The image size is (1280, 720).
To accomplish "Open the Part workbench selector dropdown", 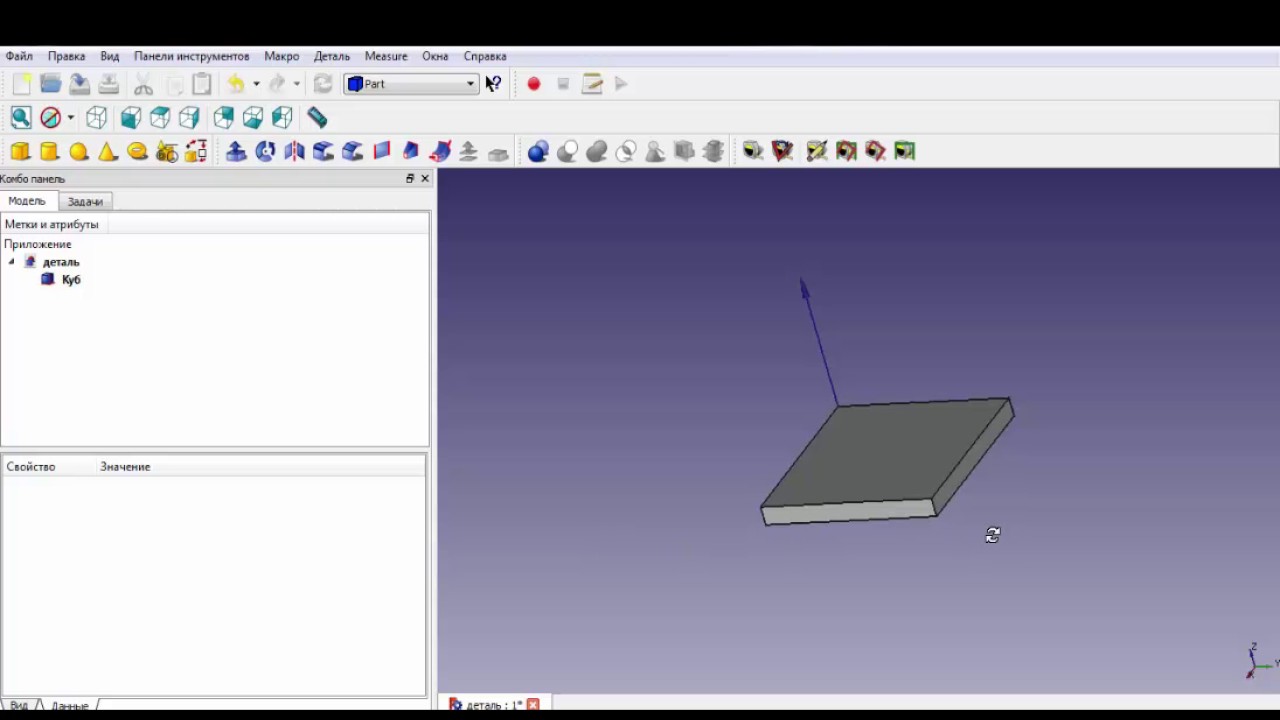I will (411, 84).
